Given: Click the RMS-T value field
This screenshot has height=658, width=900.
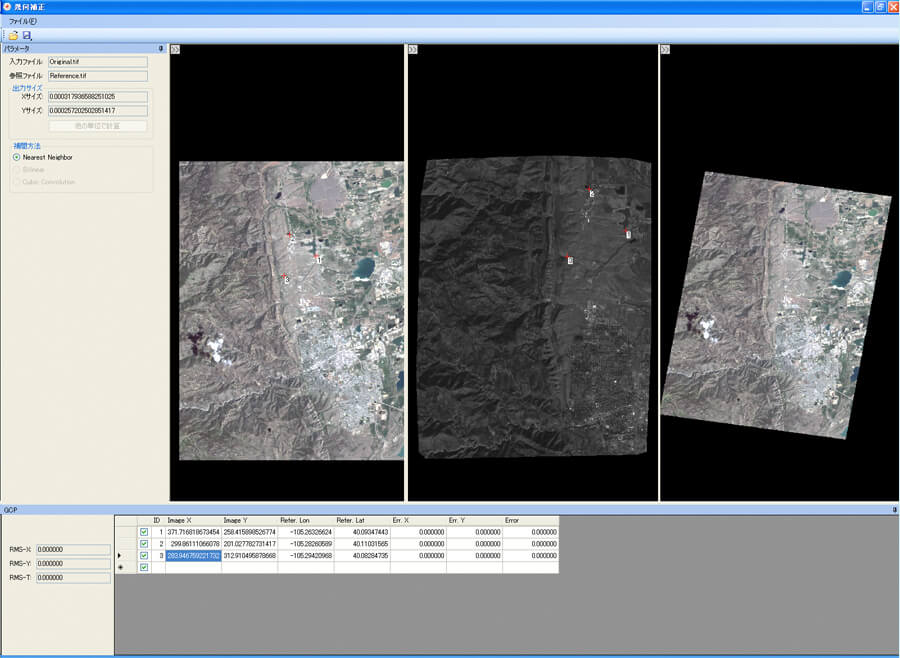Looking at the screenshot, I should [x=73, y=578].
